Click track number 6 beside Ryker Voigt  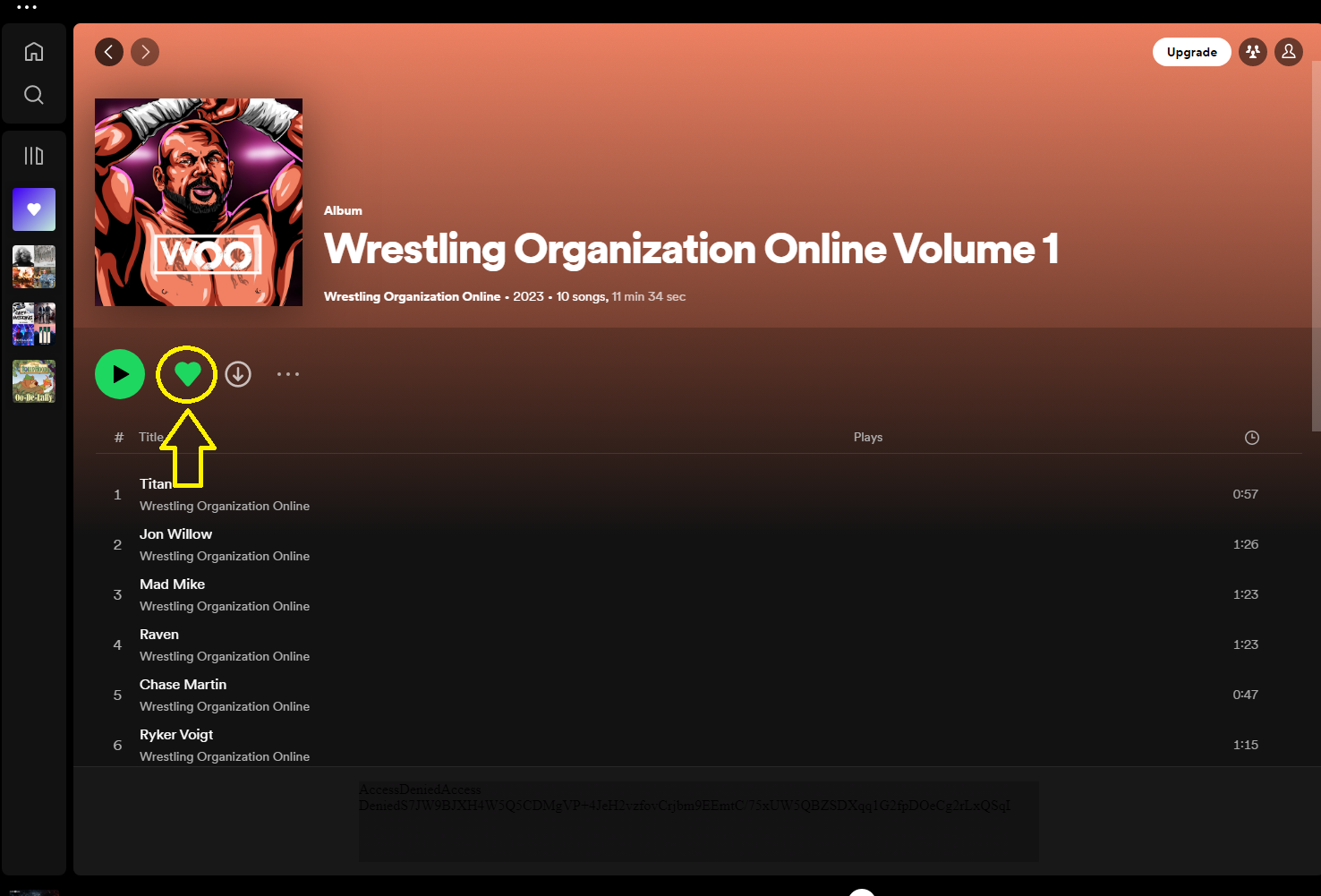click(x=117, y=745)
